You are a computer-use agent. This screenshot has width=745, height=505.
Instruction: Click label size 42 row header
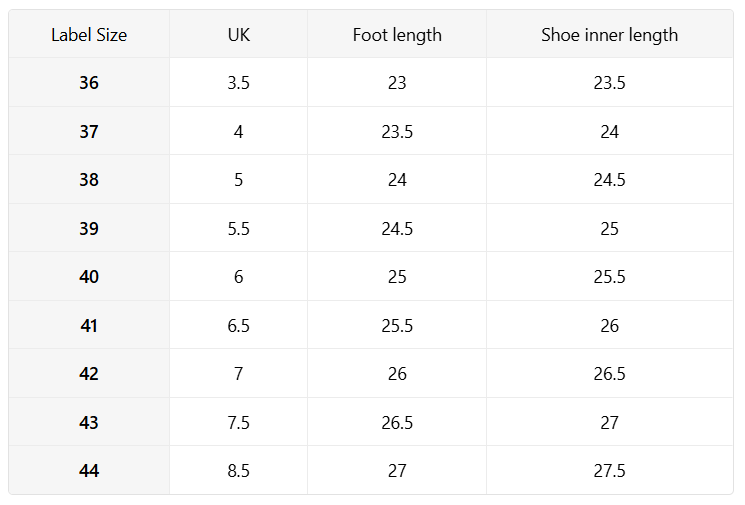(89, 374)
